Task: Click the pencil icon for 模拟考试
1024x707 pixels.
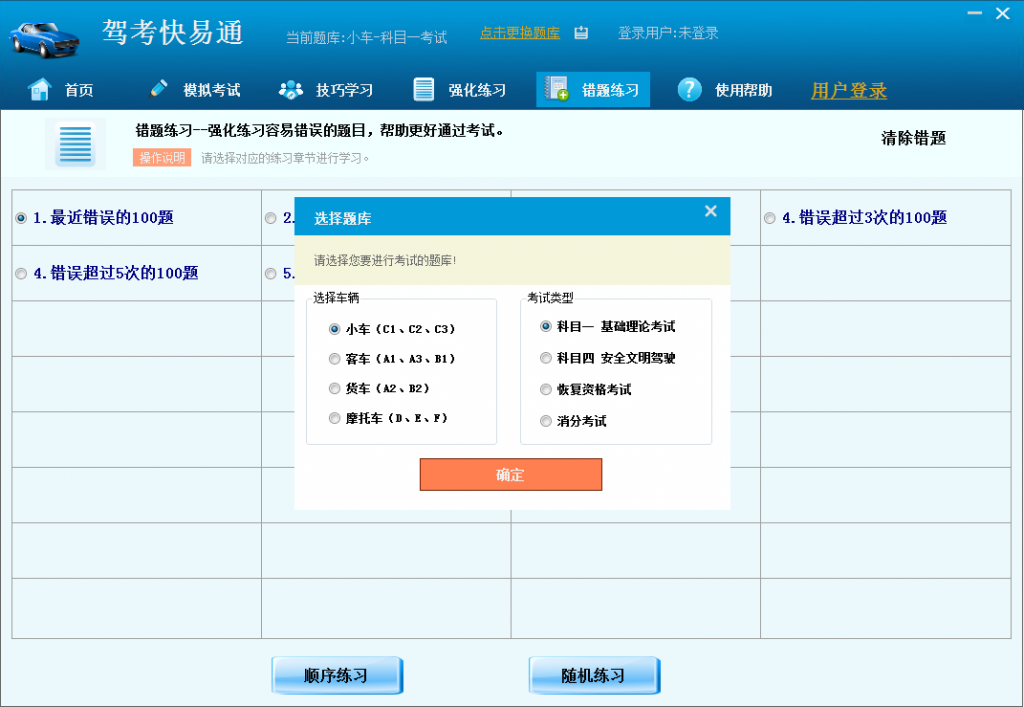Action: [x=159, y=89]
